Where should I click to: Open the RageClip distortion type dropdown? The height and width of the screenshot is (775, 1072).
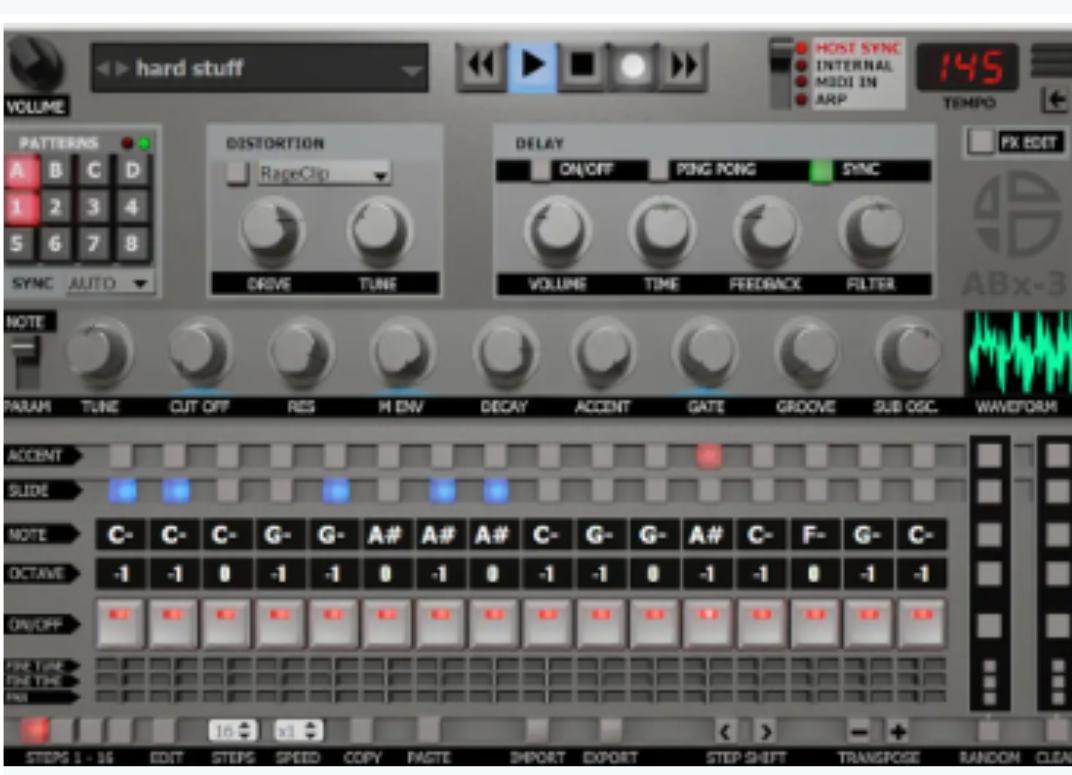324,174
